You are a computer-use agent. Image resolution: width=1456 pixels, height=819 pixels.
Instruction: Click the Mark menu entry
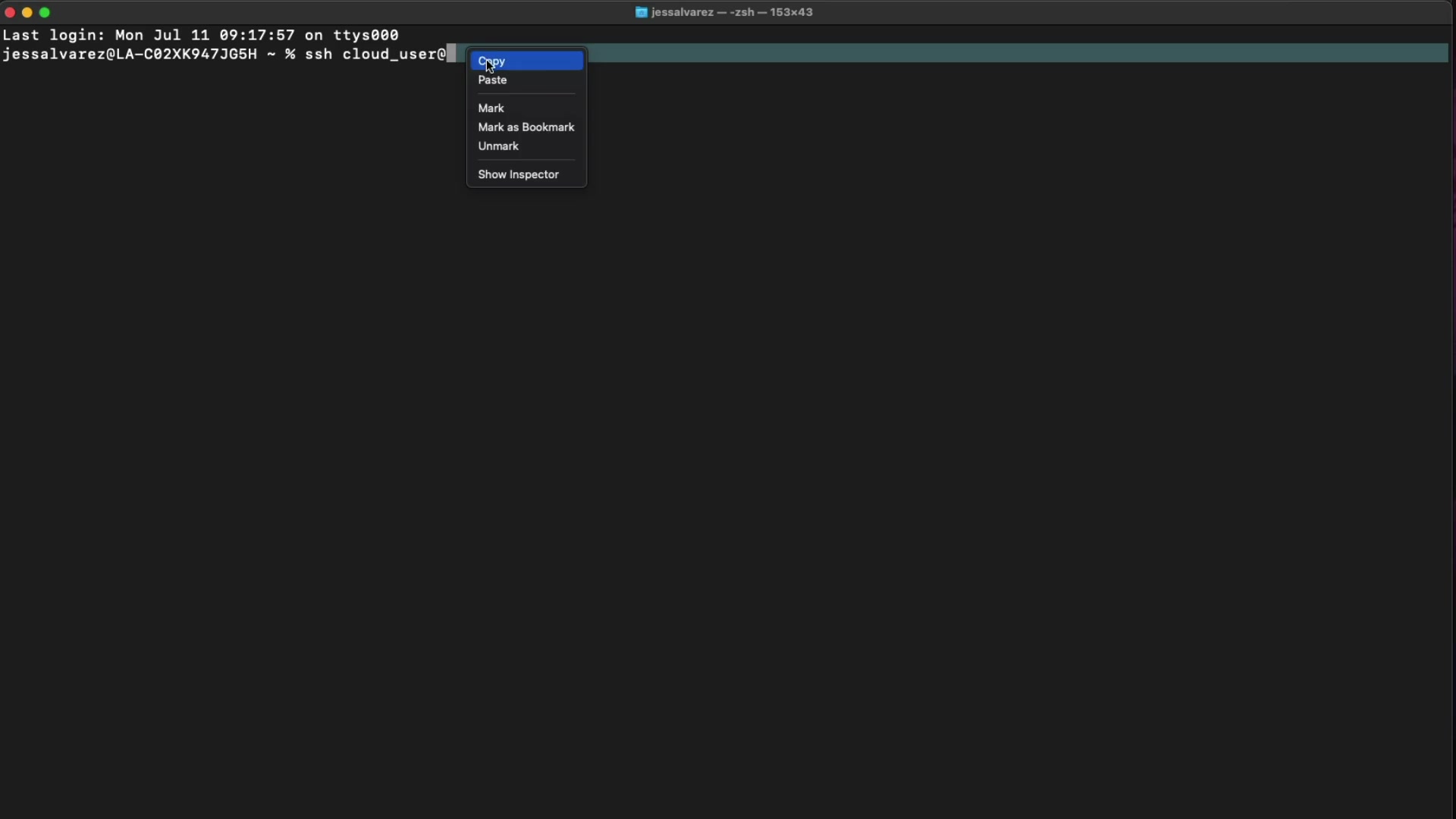coord(491,108)
